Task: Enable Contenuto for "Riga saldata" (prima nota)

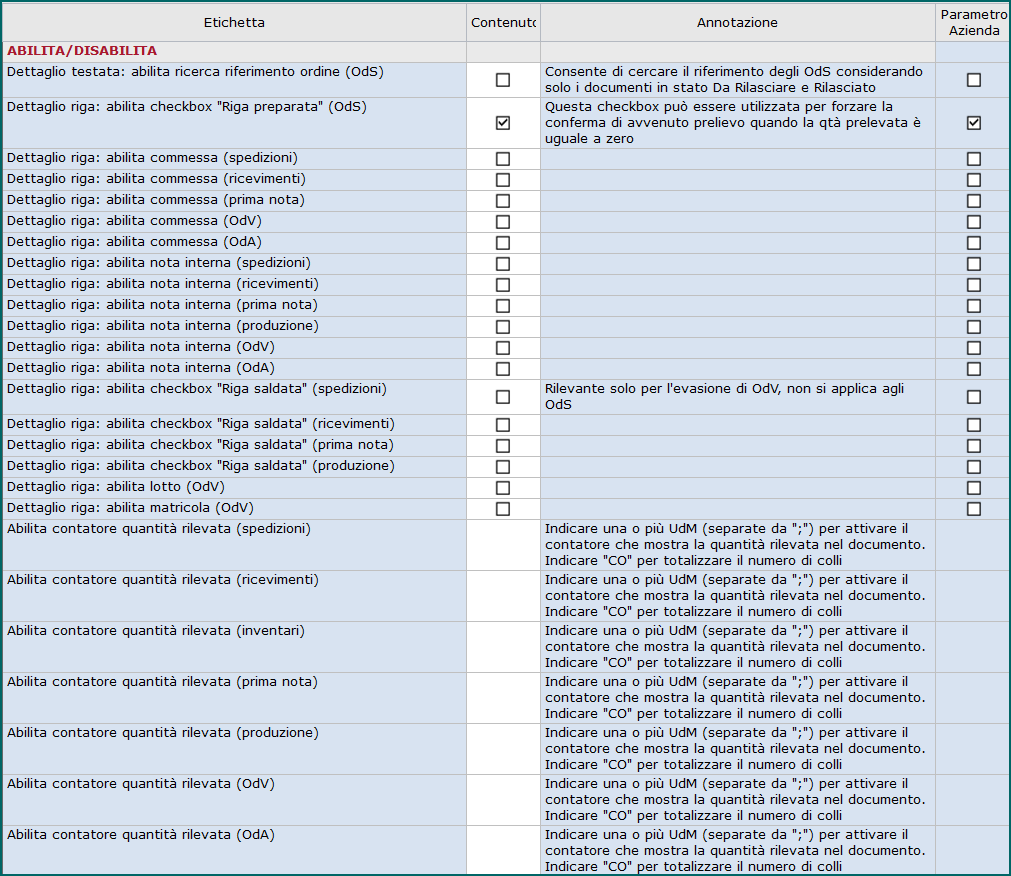Action: (x=503, y=446)
